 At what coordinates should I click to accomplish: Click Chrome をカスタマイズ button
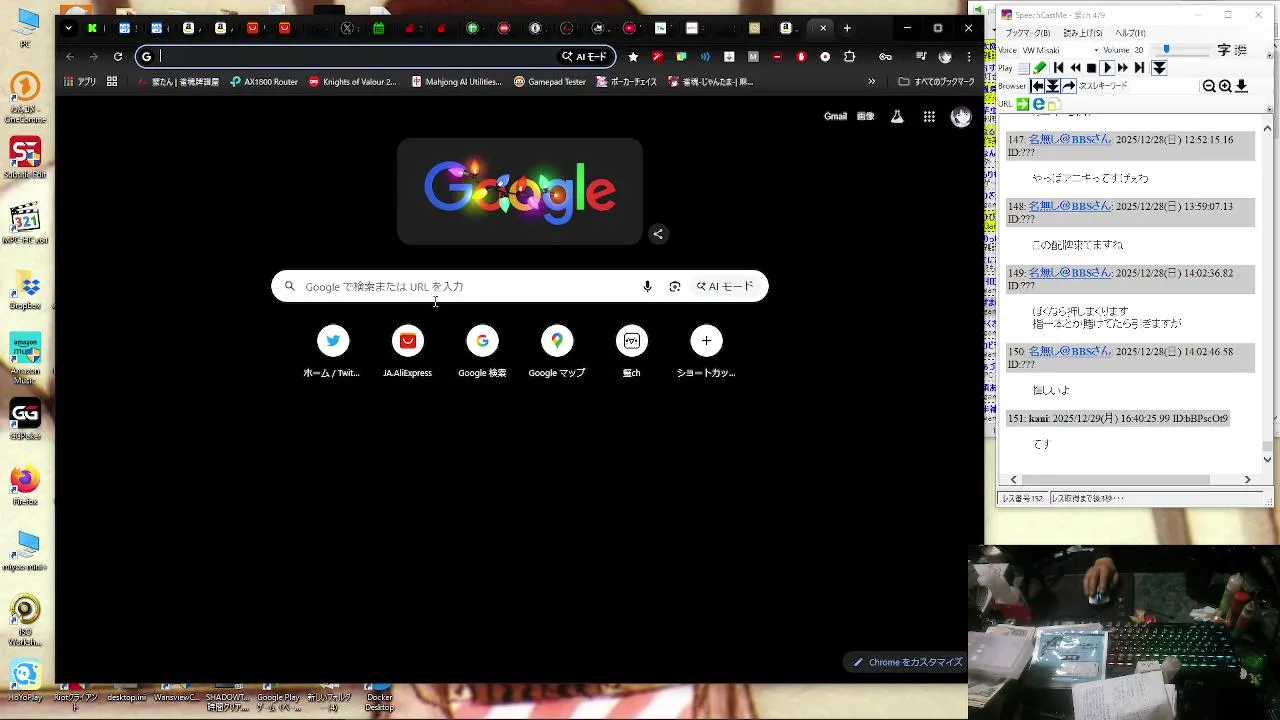[908, 662]
